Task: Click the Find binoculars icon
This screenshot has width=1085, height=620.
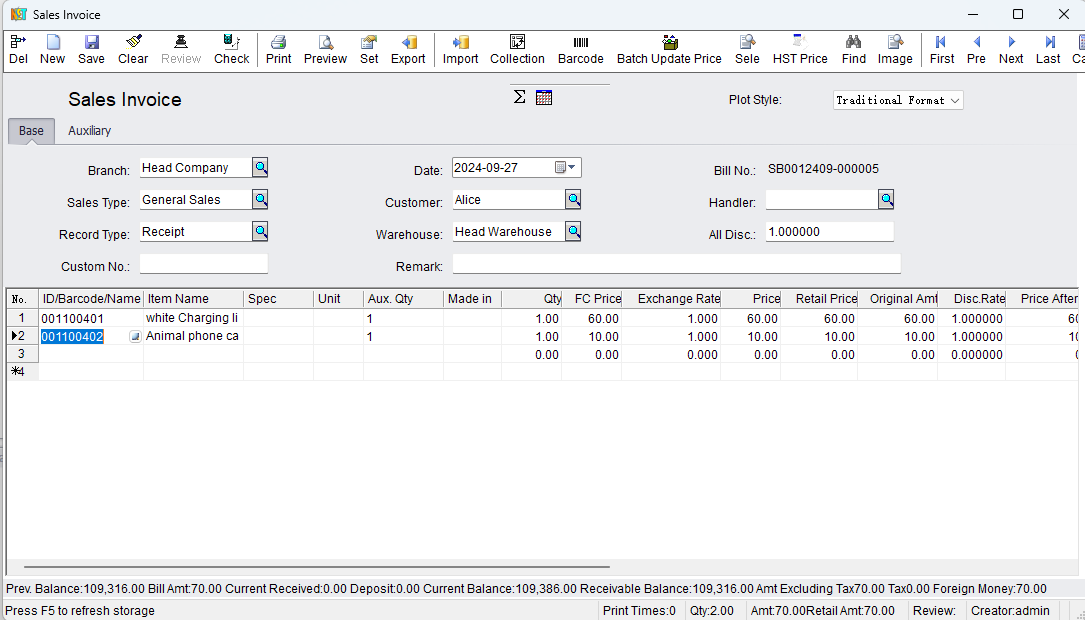Action: [853, 42]
